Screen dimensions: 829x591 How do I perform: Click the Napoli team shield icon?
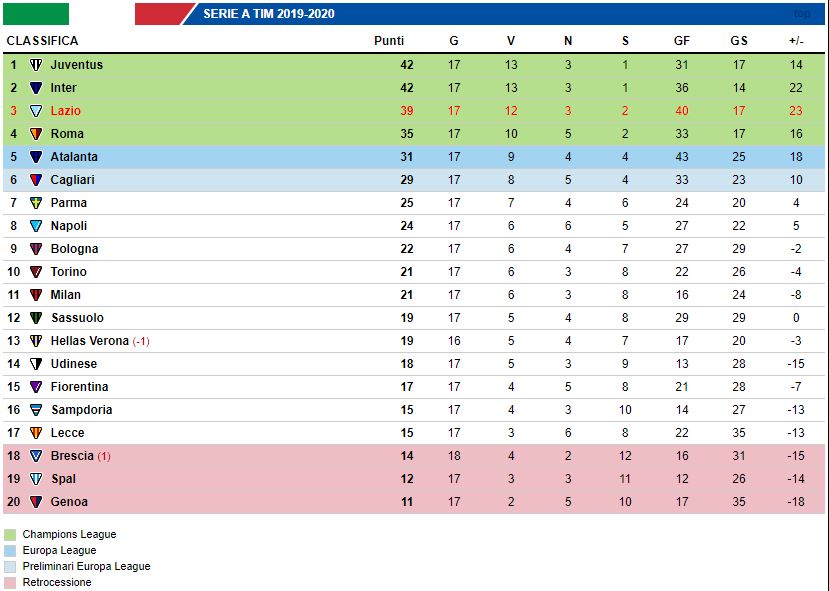(x=36, y=226)
